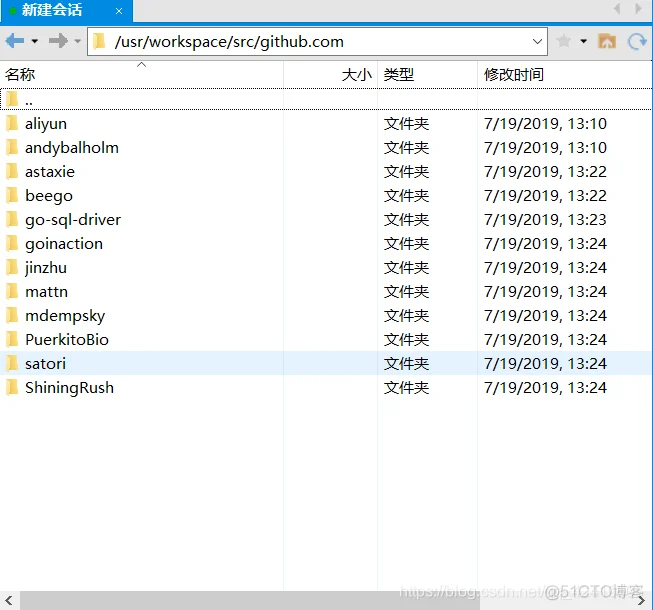Image resolution: width=653 pixels, height=610 pixels.
Task: Click the tab strip scroll-left arrow
Action: [617, 8]
